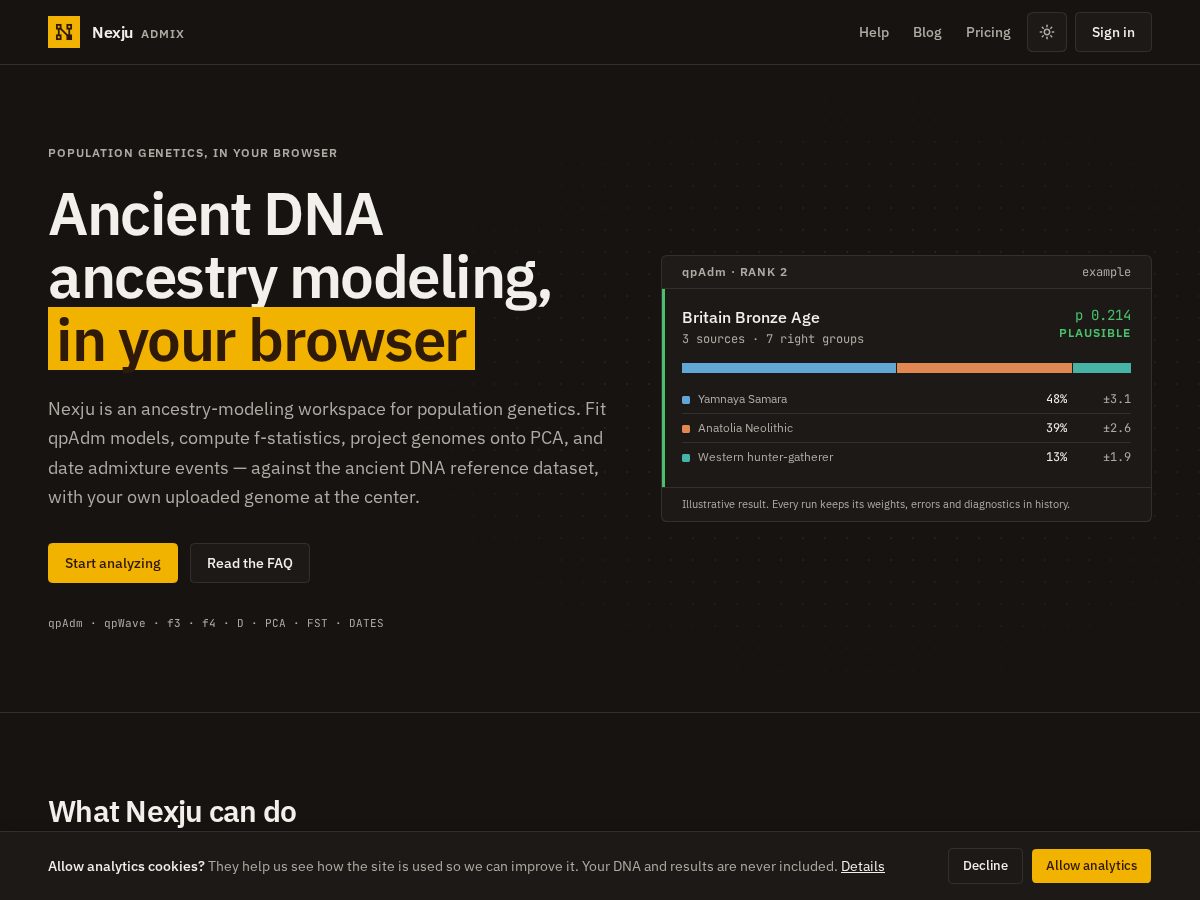
Task: Click the blue swatch beside Yamnaya Samara
Action: point(686,400)
